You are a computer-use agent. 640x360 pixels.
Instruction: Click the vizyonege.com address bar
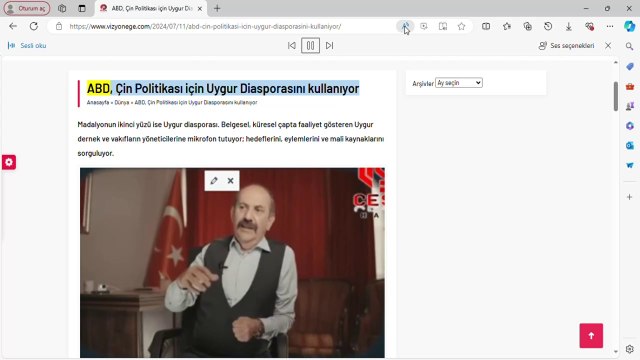click(x=205, y=27)
